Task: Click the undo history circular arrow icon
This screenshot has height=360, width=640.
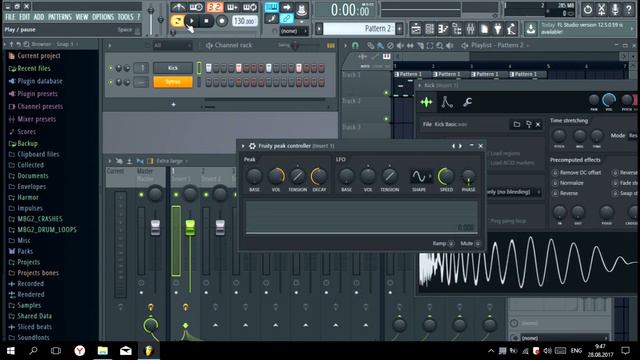Action: click(x=587, y=9)
